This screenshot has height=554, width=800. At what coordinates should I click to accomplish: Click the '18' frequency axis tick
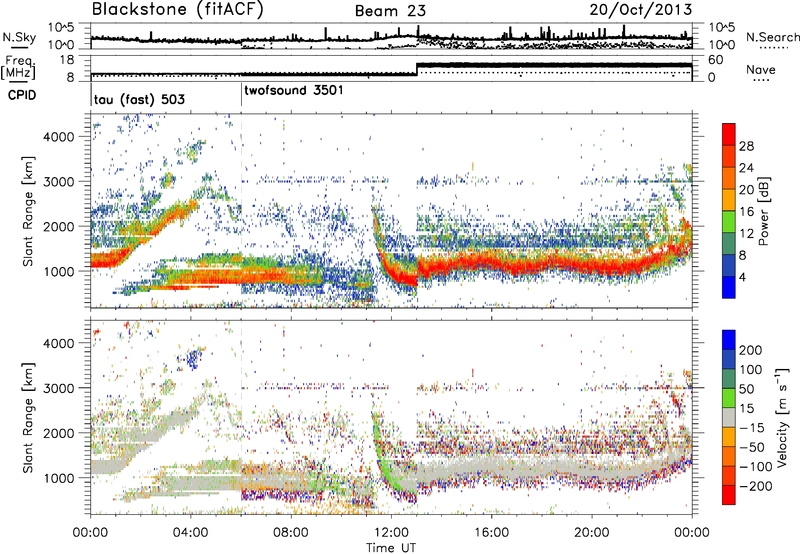[66, 60]
